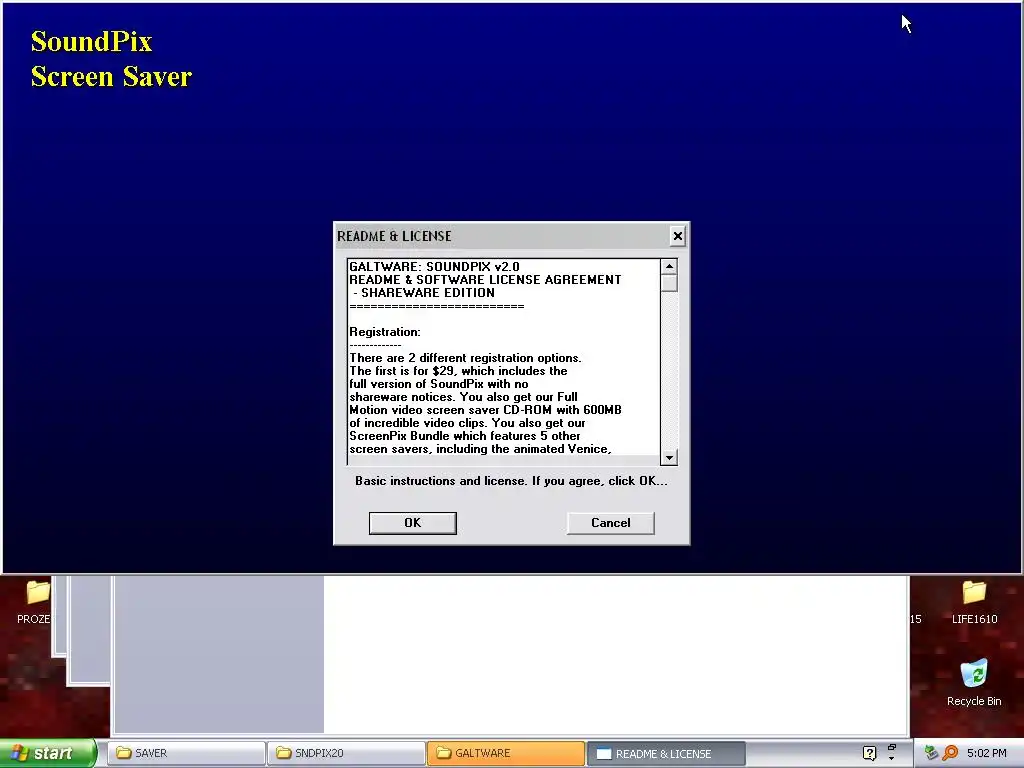Click OK to accept the license
The image size is (1024, 768).
[x=412, y=523]
